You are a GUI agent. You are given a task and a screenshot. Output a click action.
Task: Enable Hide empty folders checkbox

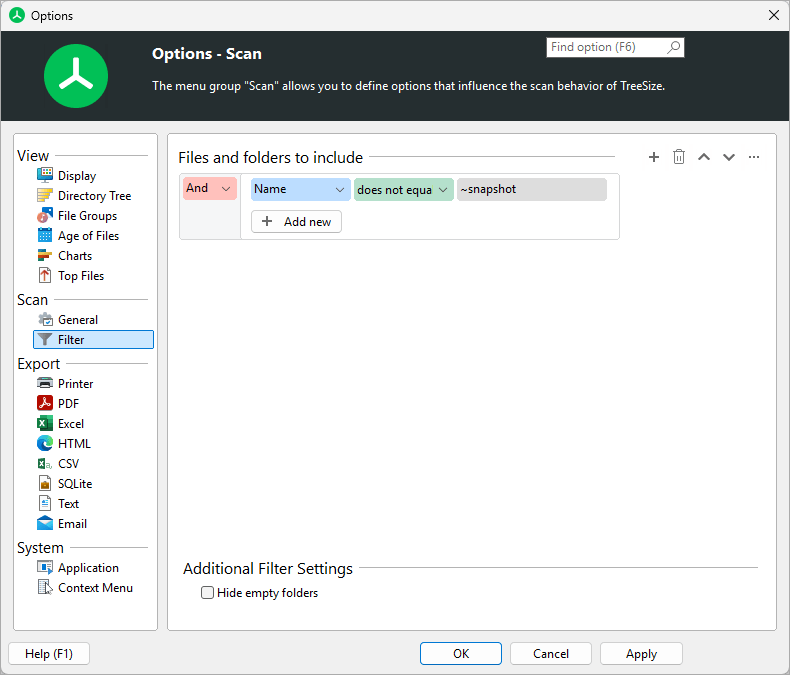point(207,592)
